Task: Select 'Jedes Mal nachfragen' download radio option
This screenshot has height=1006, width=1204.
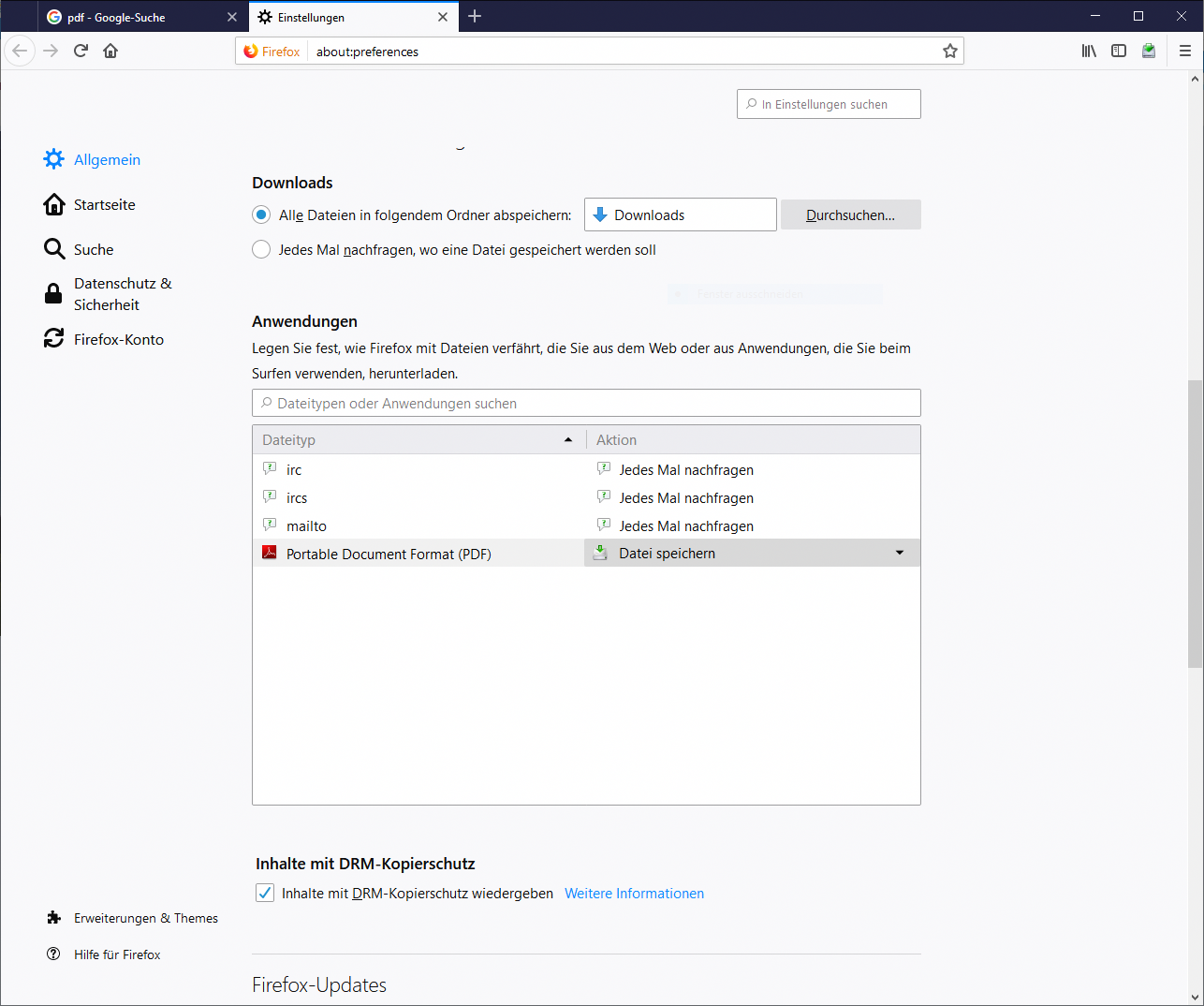Action: (x=262, y=250)
